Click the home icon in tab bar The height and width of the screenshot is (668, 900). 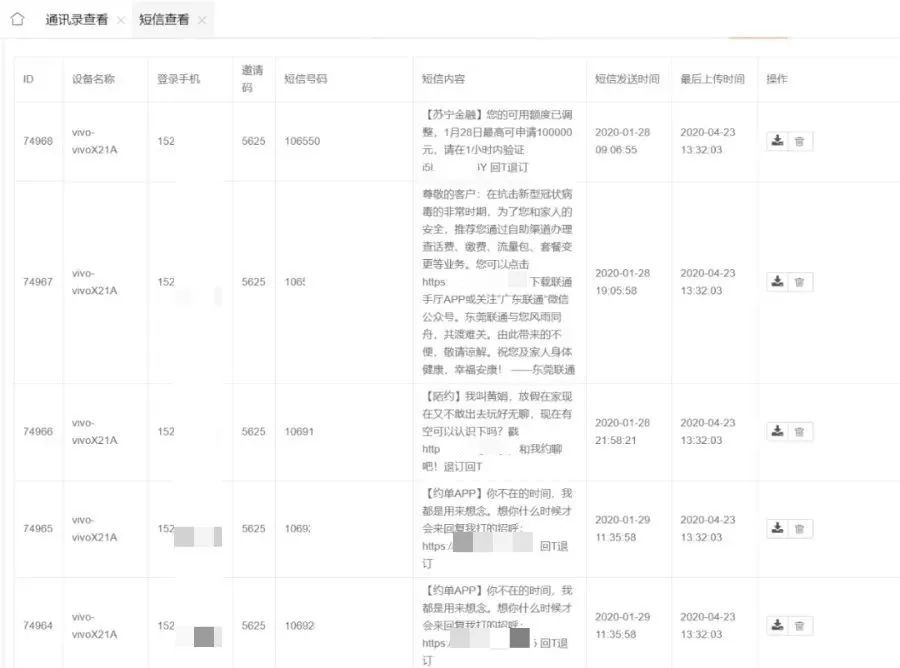pyautogui.click(x=17, y=20)
